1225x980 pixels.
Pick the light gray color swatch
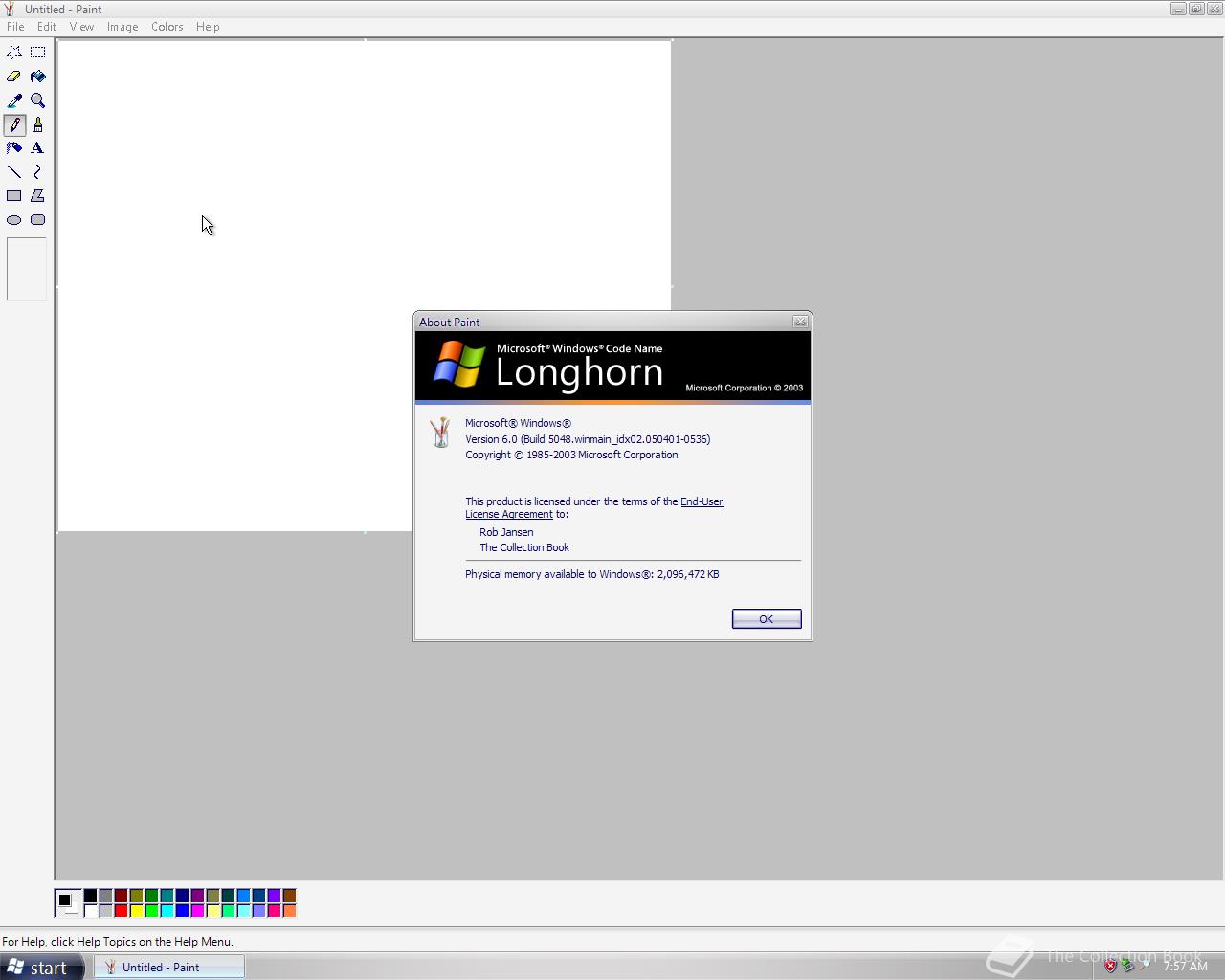[x=105, y=911]
